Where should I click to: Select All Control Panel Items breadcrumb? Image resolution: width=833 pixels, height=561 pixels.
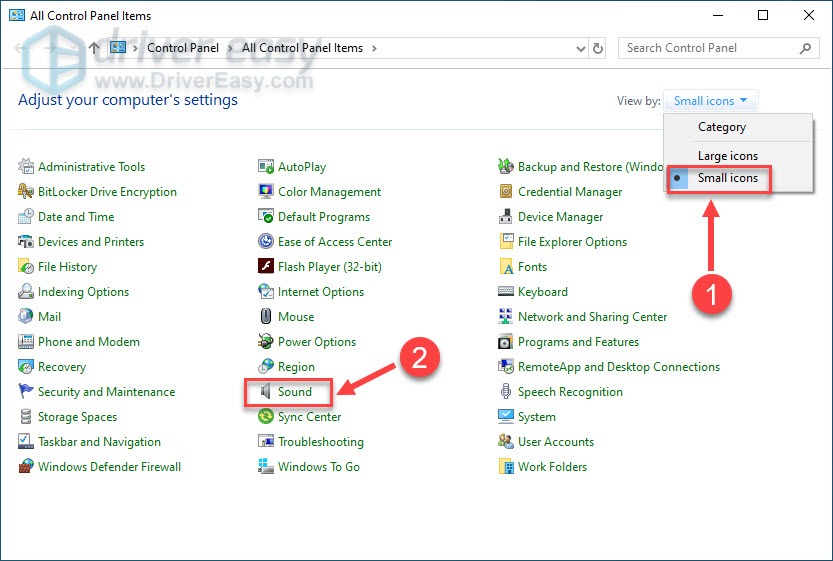point(302,48)
